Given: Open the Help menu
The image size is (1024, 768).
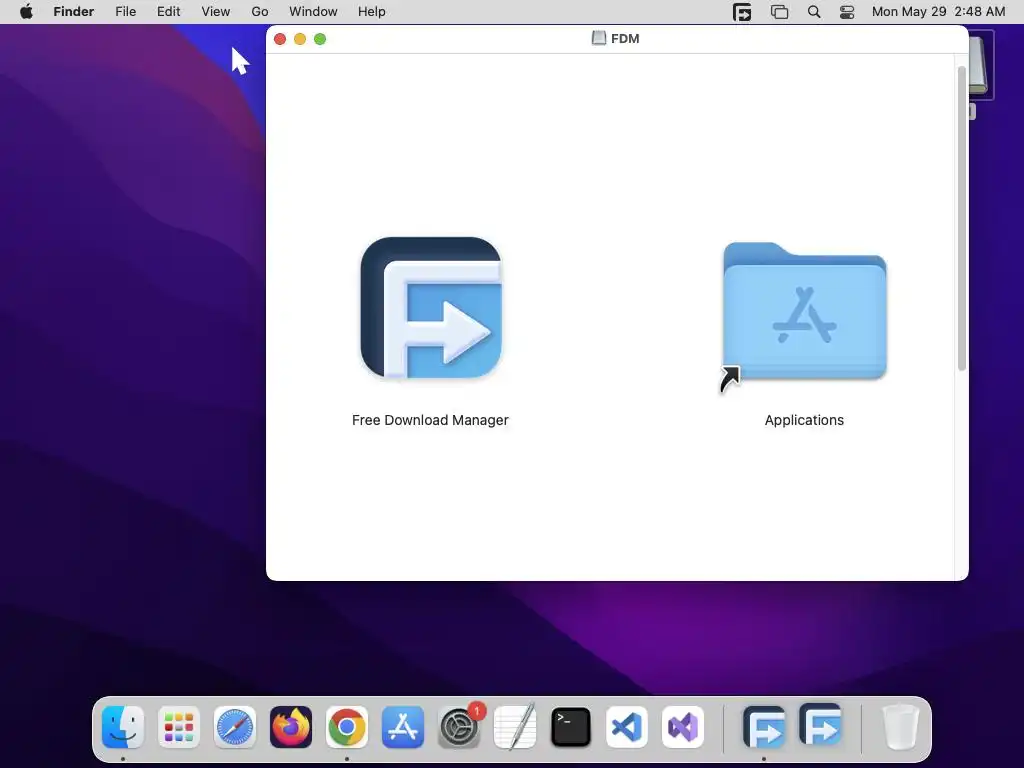Looking at the screenshot, I should [372, 11].
